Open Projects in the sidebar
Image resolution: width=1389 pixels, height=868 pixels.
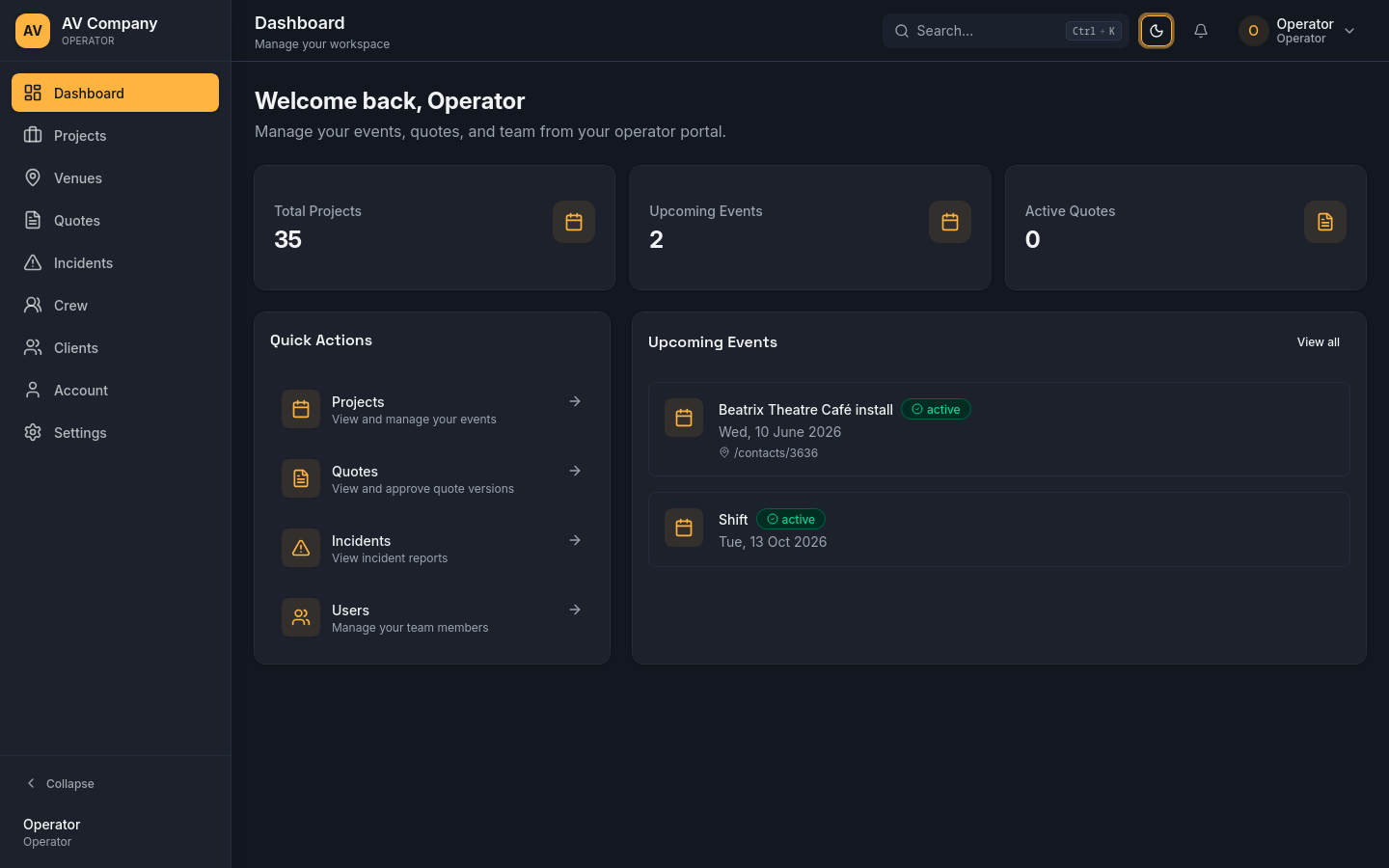tap(115, 135)
